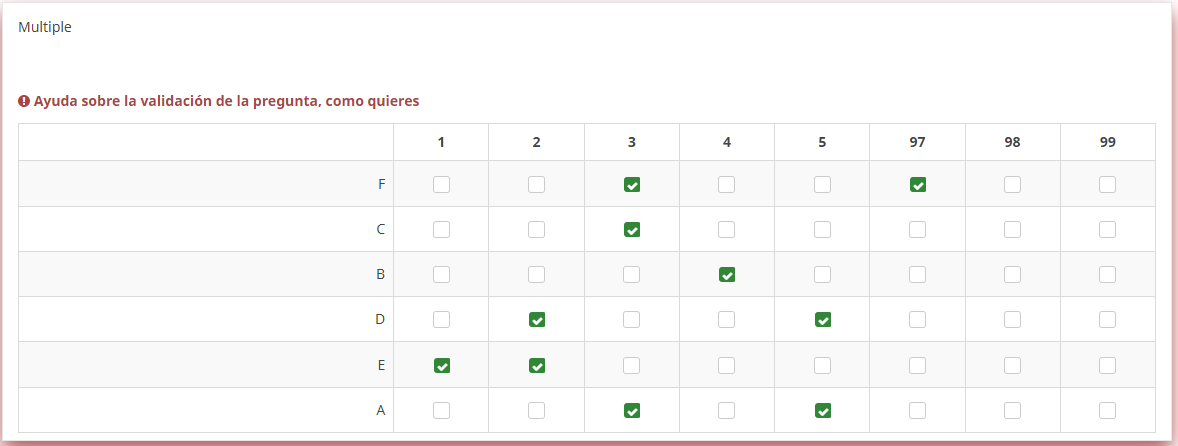Check row D column 97 checkbox

click(x=917, y=320)
